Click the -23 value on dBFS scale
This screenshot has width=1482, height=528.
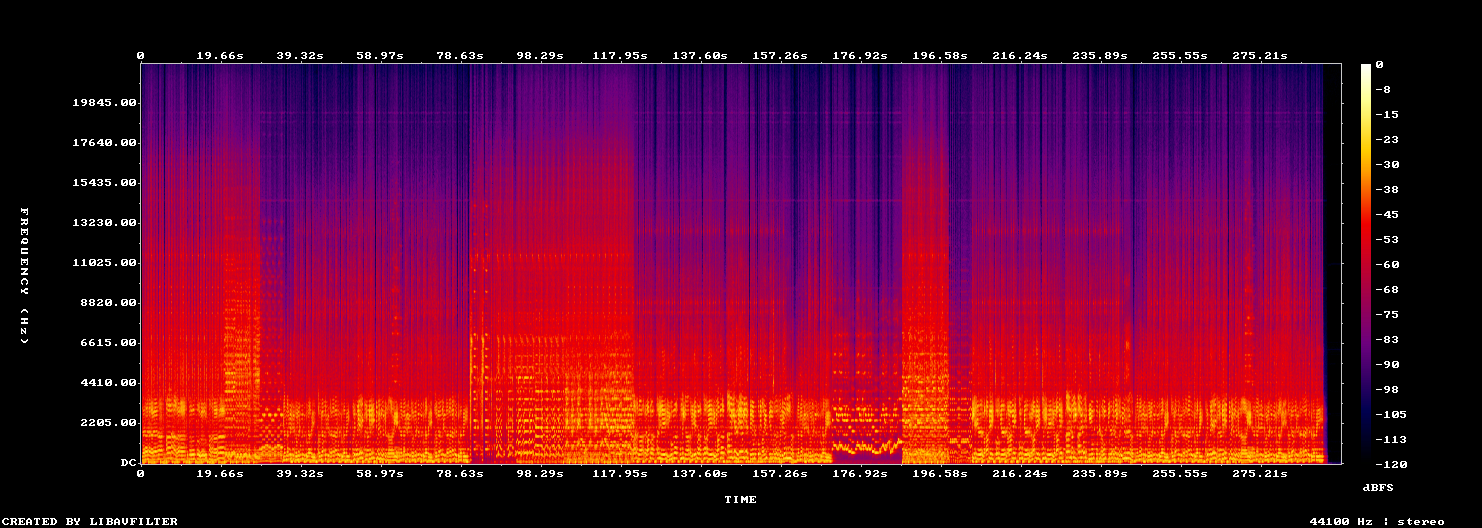tap(1387, 139)
